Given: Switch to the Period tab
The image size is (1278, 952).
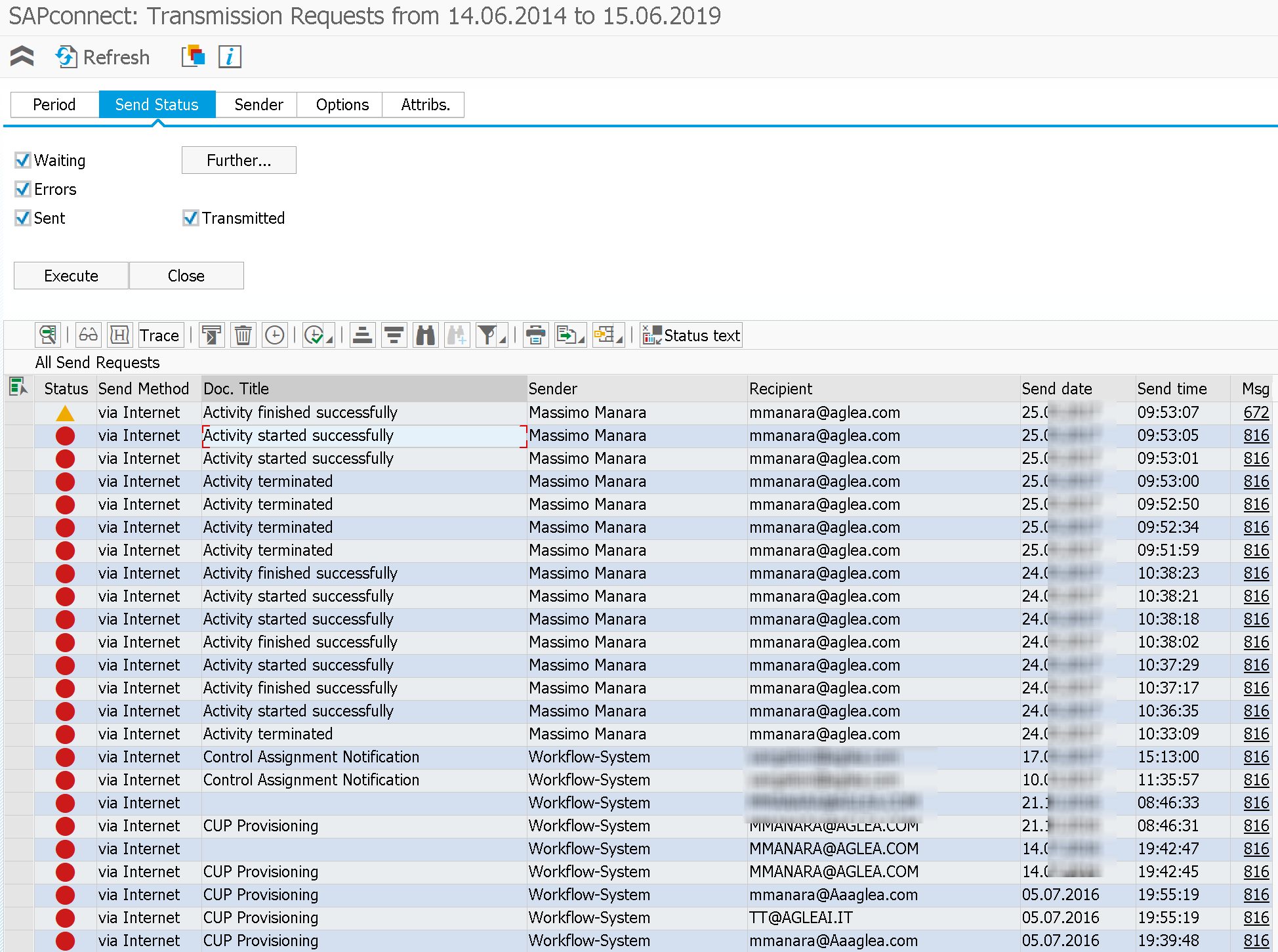Looking at the screenshot, I should [54, 105].
